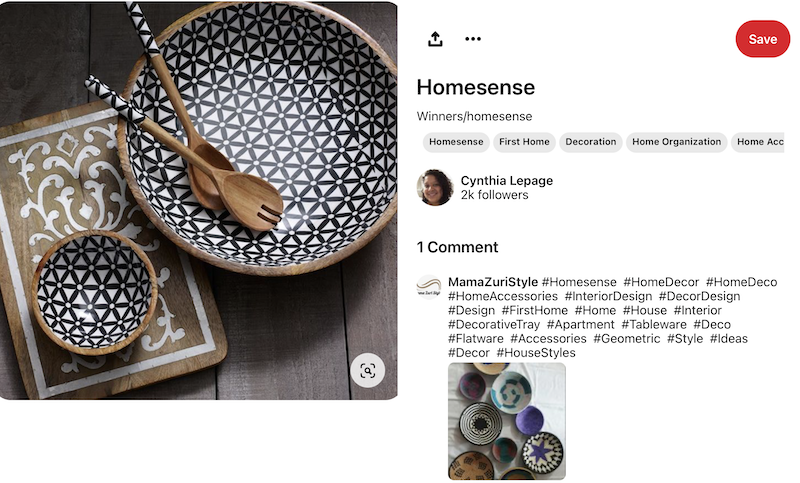Viewport: 800px width, 483px height.
Task: Open Cynthia Lepage's profile avatar
Action: [x=435, y=188]
